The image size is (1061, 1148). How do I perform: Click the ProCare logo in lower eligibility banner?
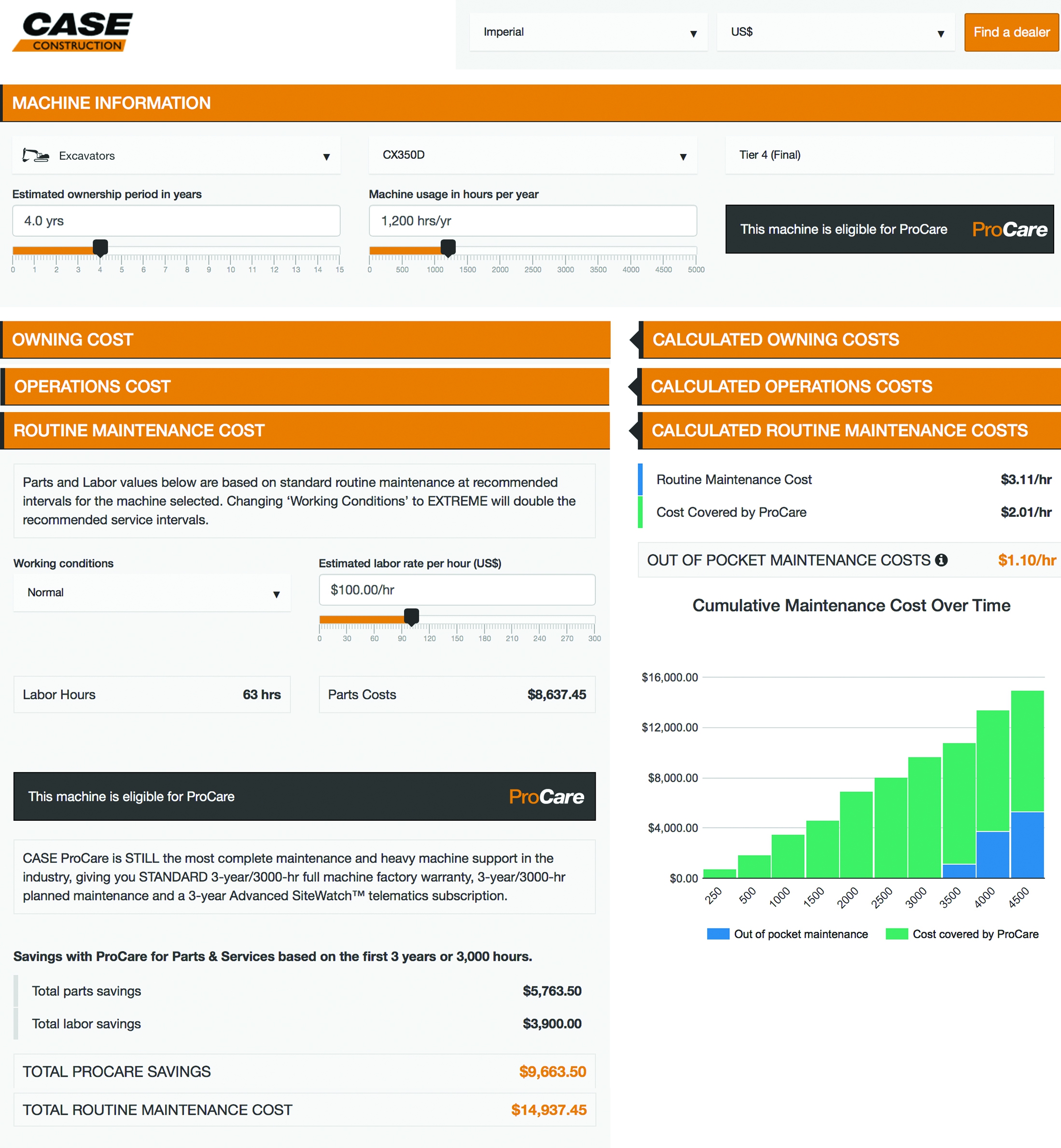546,797
